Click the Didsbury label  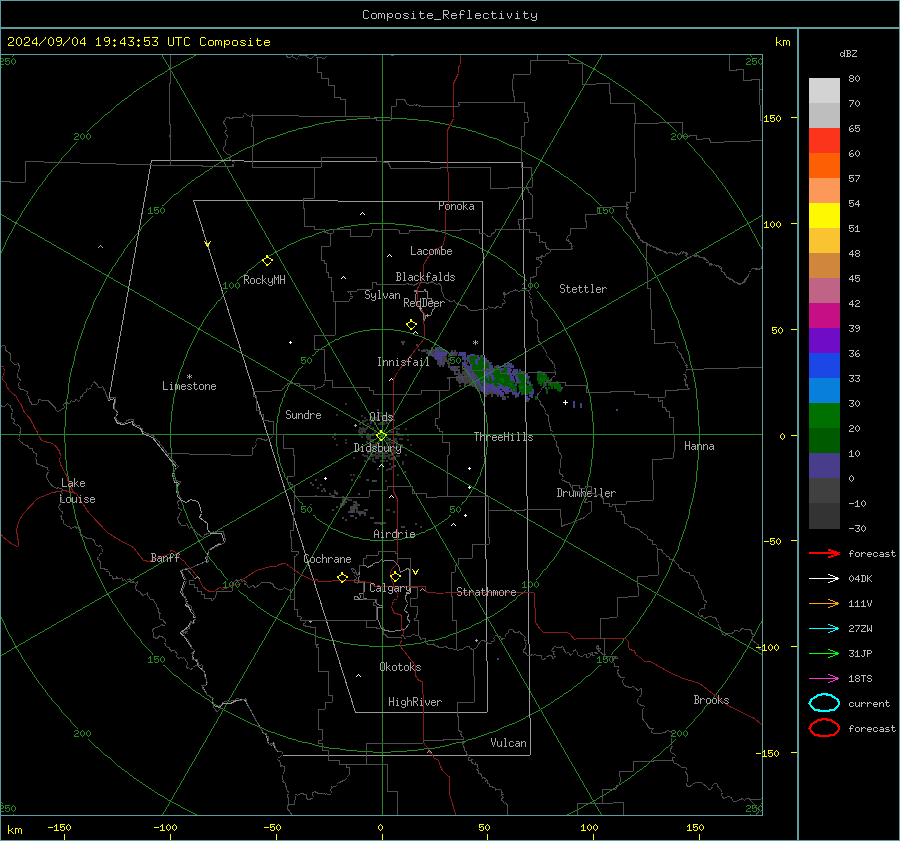coord(378,448)
